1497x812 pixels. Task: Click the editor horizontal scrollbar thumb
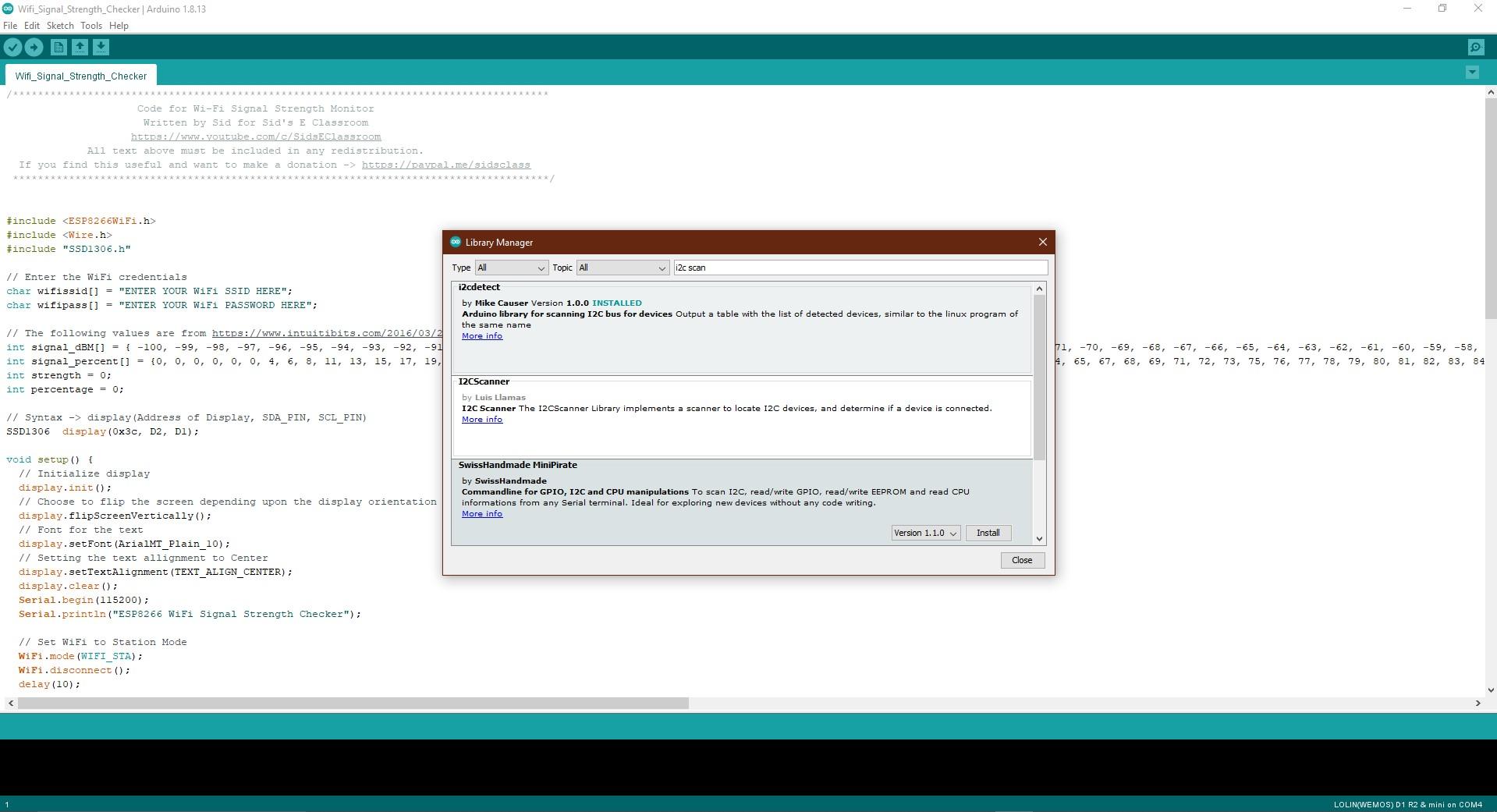(353, 703)
